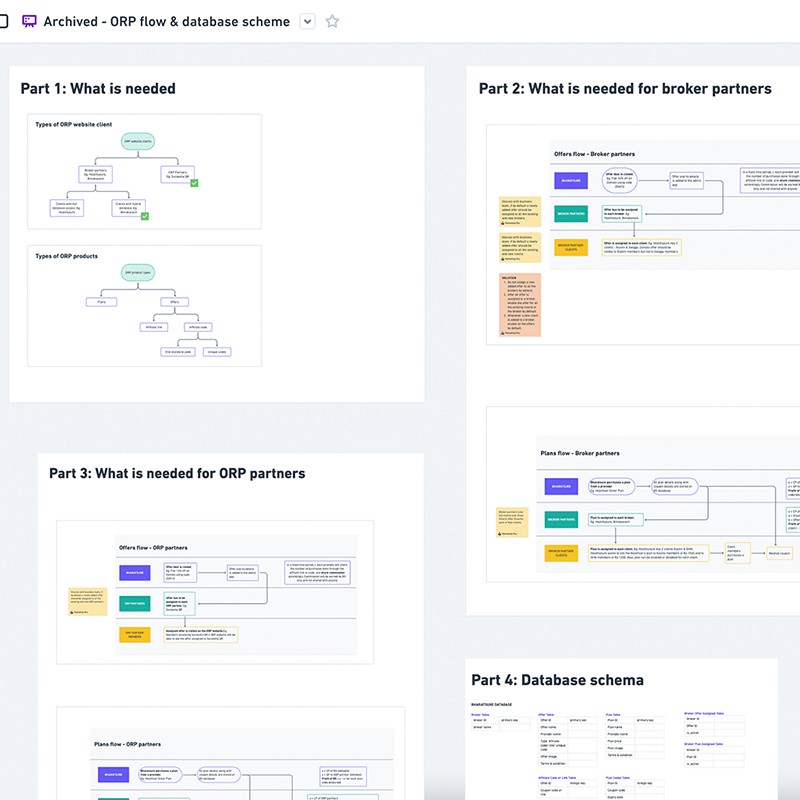Click 'Types of ORP products' diagram title
This screenshot has height=800, width=800.
(x=66, y=256)
